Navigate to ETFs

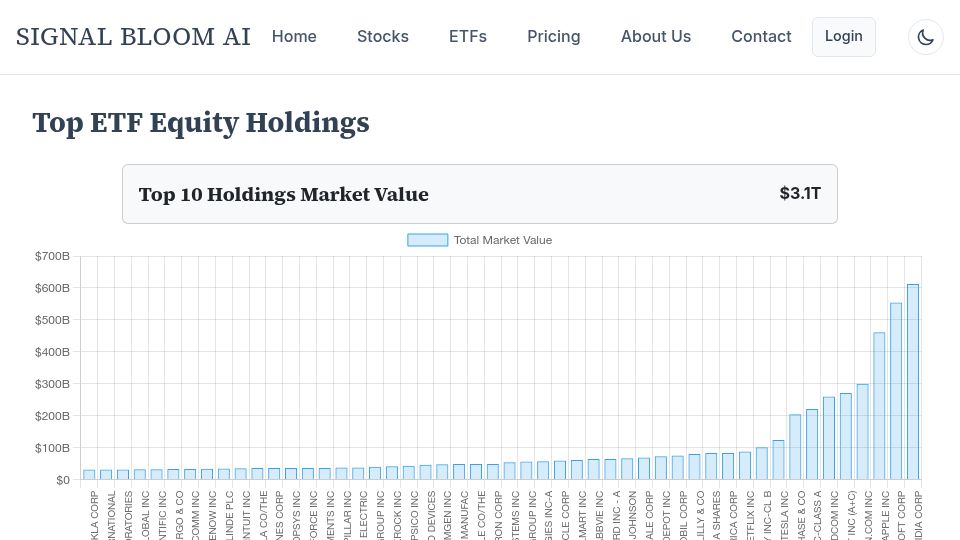tap(468, 37)
